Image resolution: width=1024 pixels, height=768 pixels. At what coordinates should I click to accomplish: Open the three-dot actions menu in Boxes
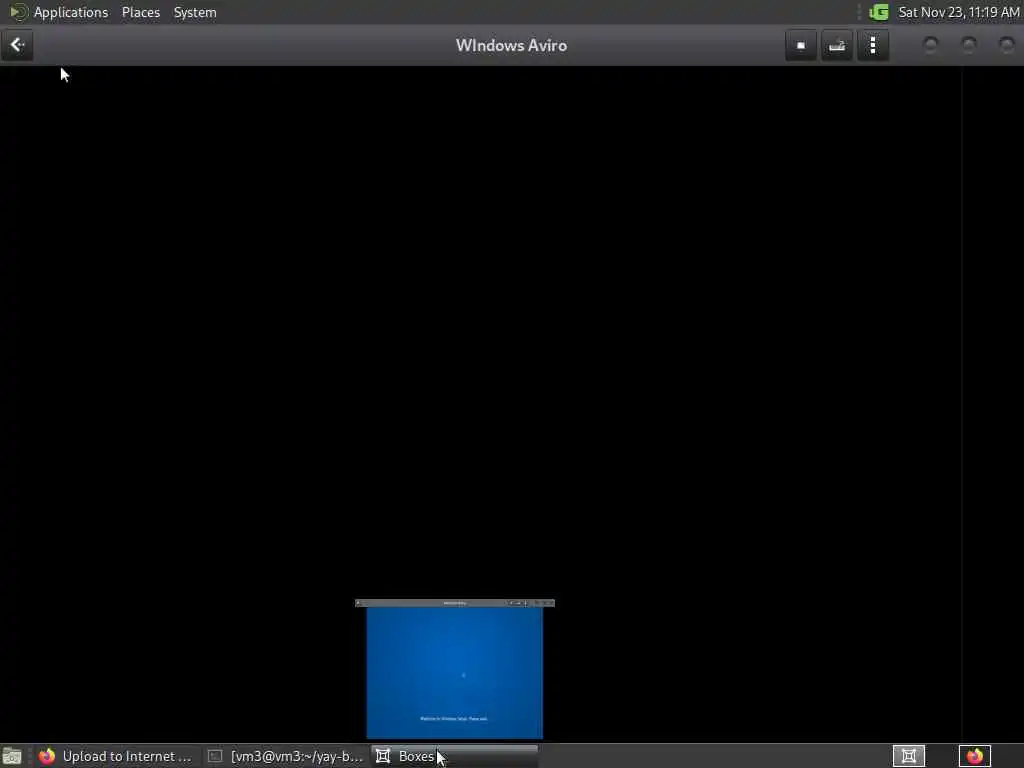873,46
